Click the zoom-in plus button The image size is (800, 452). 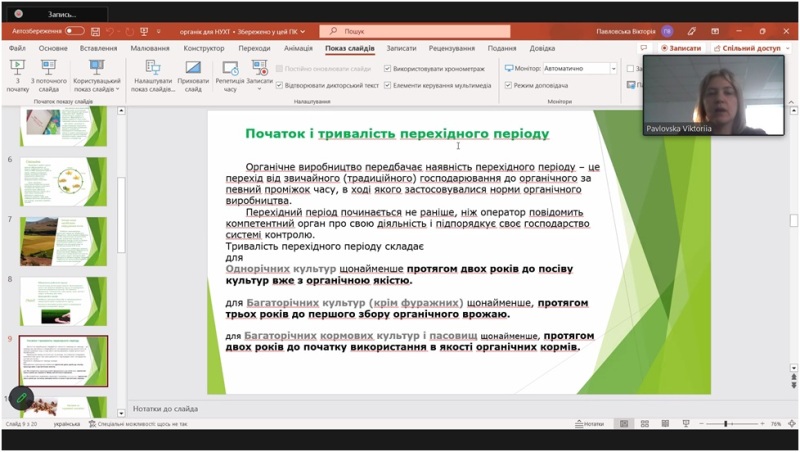[762, 423]
